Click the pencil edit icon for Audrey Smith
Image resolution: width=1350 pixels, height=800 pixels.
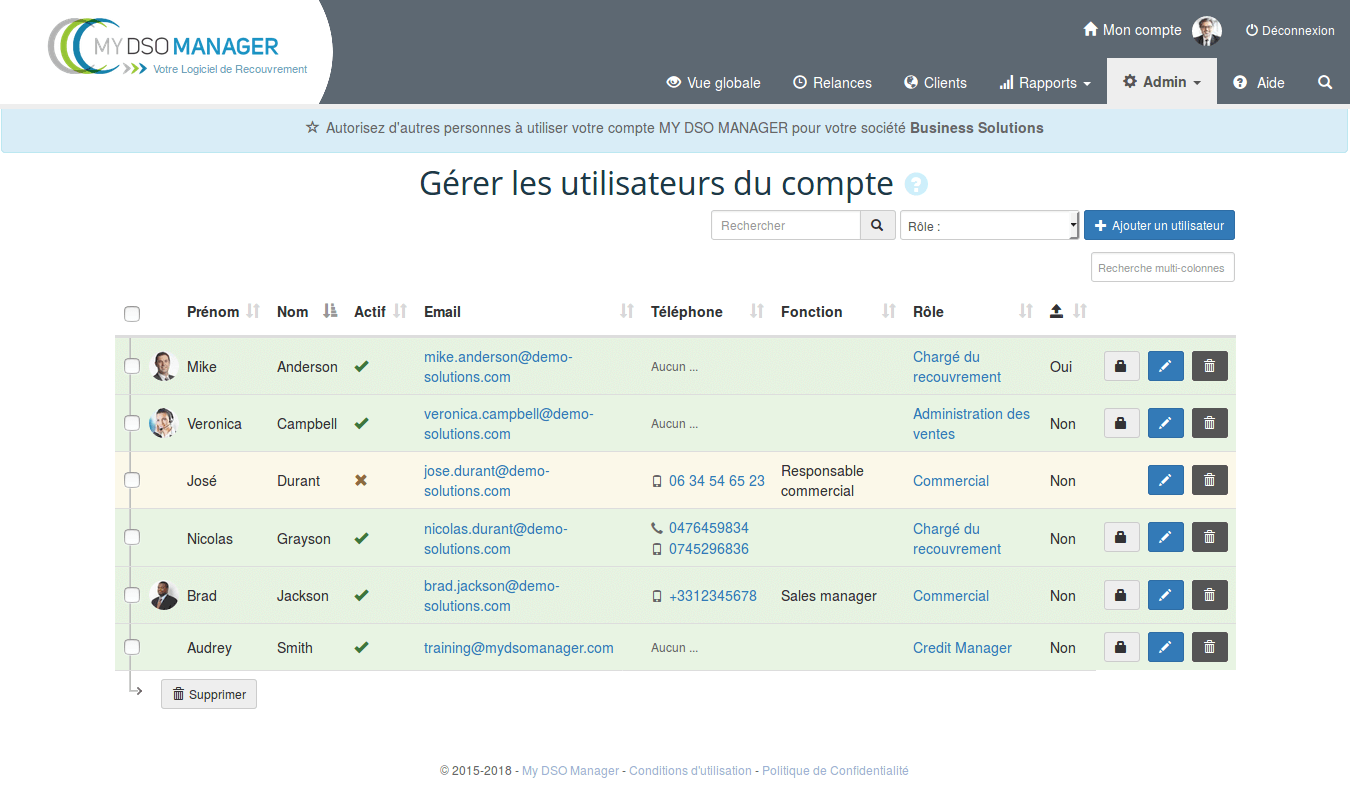[x=1165, y=647]
